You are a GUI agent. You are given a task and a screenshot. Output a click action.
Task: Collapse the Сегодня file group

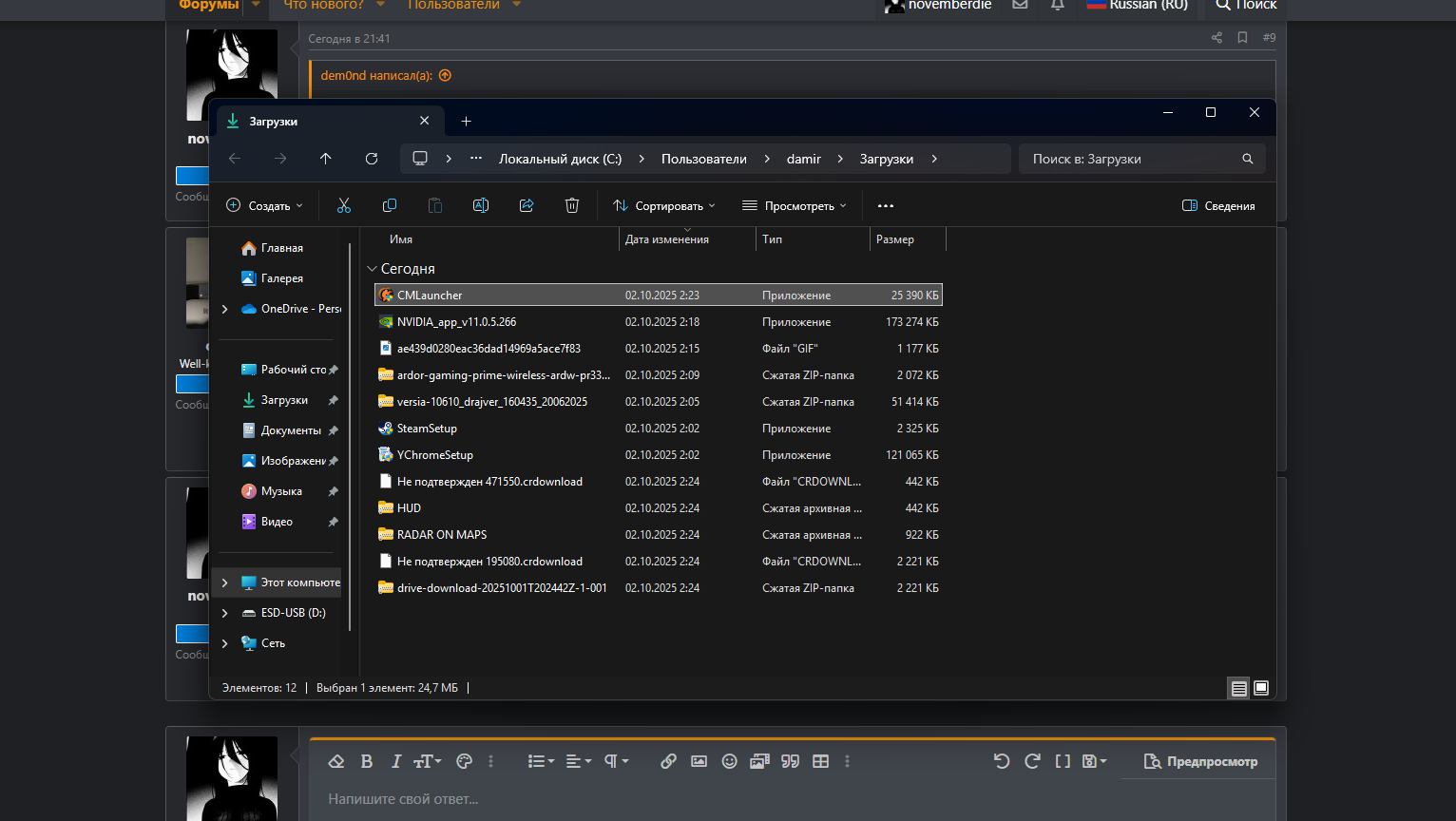pos(373,269)
